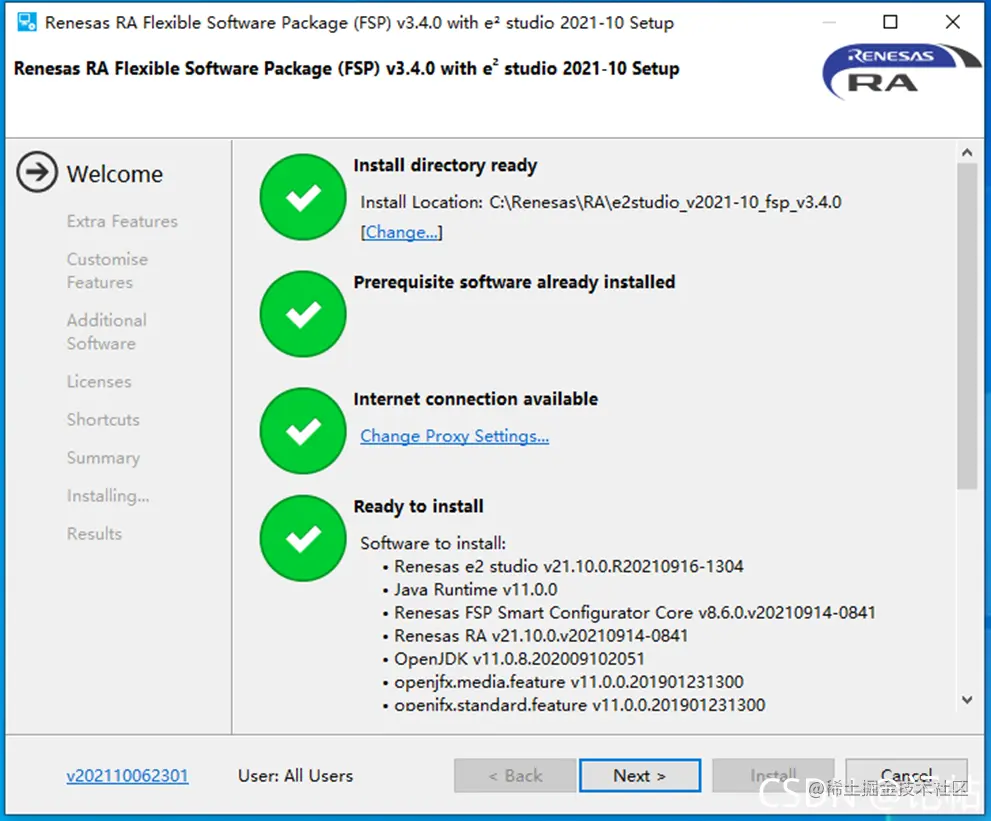
Task: Click the green check beside Ready to install
Action: (x=303, y=538)
